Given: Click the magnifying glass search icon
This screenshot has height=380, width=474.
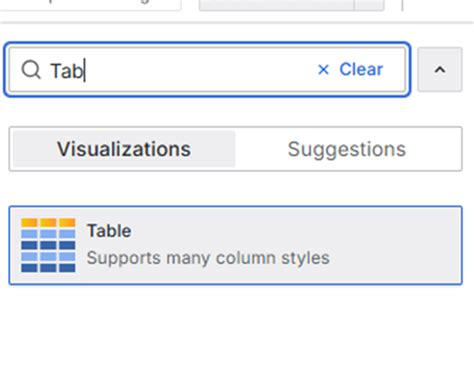Looking at the screenshot, I should (x=31, y=70).
